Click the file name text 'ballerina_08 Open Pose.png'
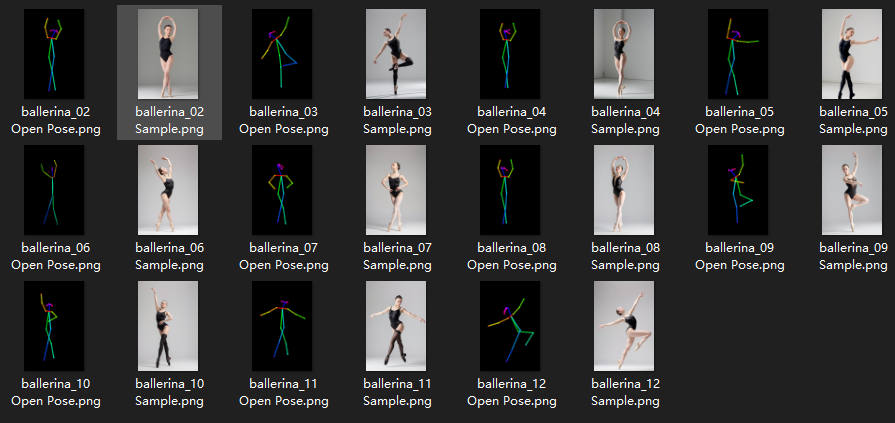The image size is (895, 423). (511, 256)
